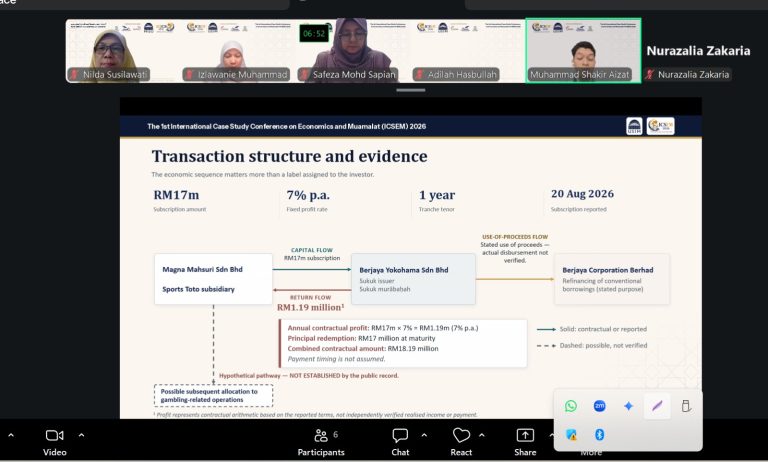The width and height of the screenshot is (768, 462).
Task: Select Nilda Susilawati video thumbnail
Action: click(x=123, y=51)
